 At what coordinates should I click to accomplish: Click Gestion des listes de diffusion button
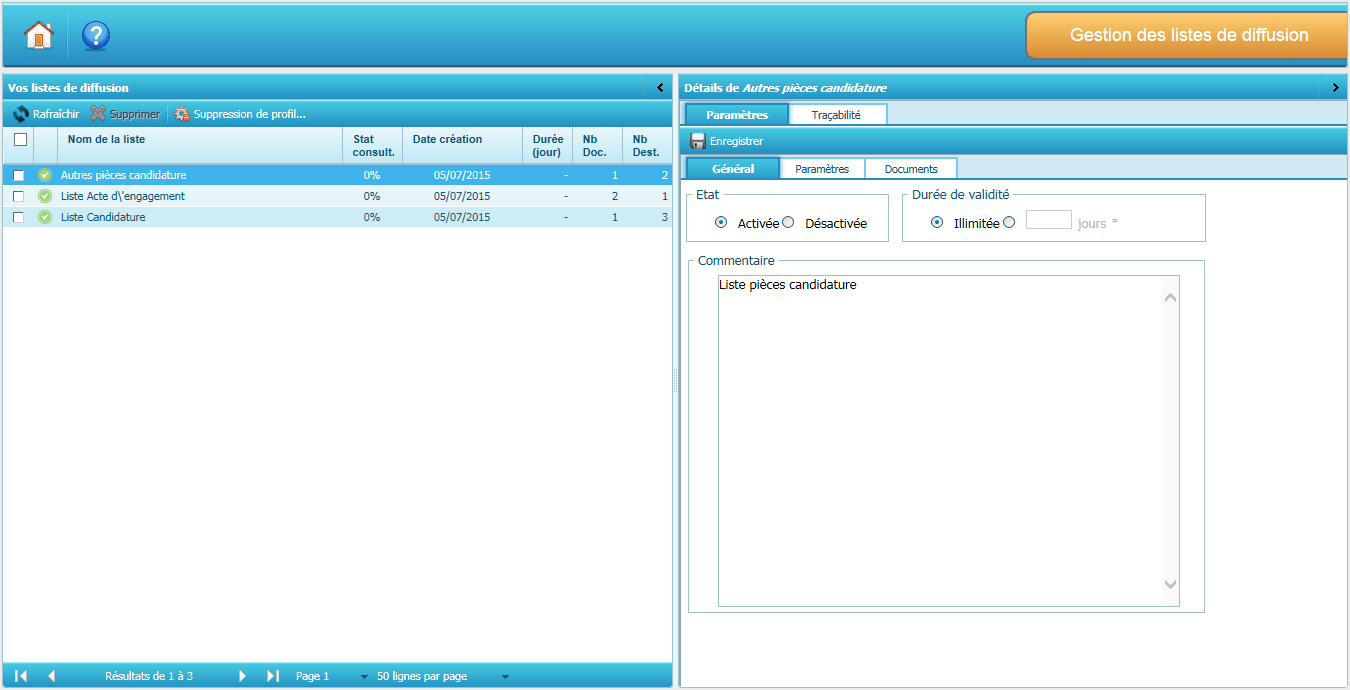click(x=1188, y=36)
